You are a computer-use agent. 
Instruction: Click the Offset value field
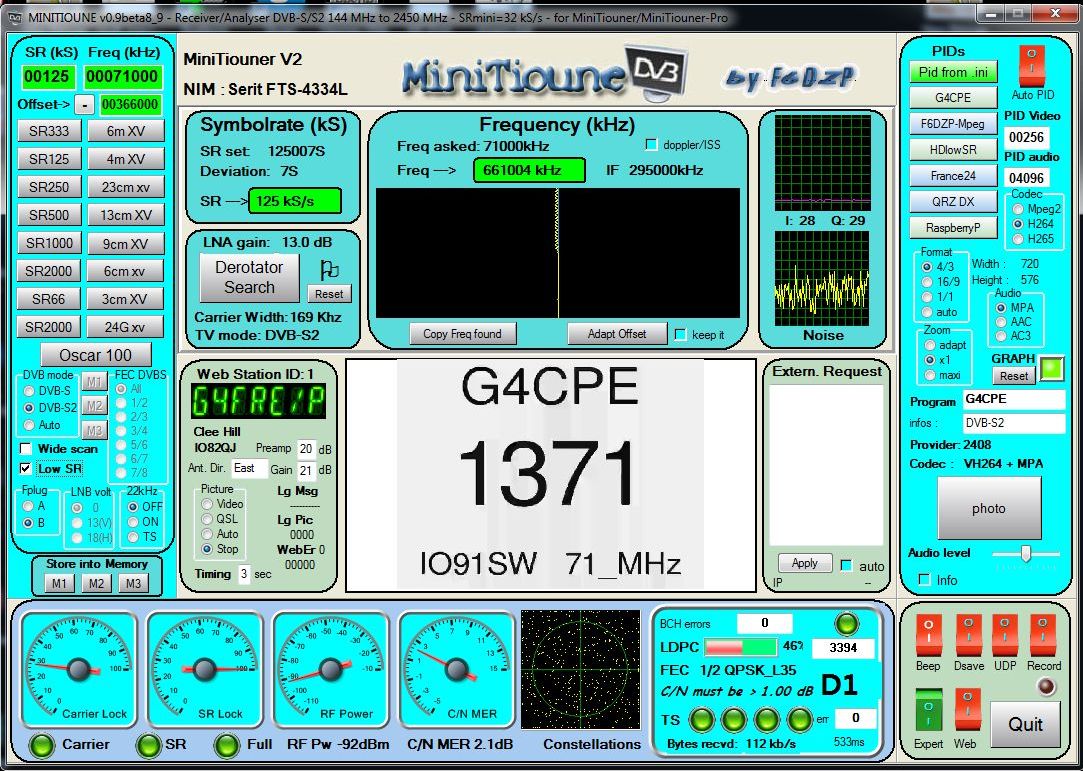pos(131,104)
